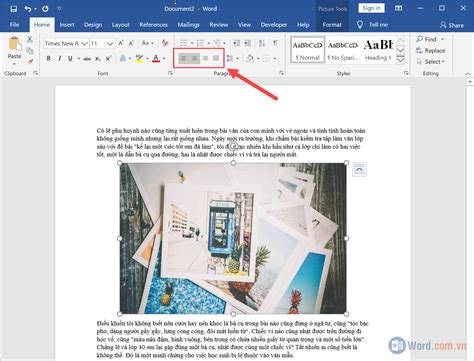Click the Paste clipboard icon
Viewport: 474px width, 361px height.
(14, 44)
